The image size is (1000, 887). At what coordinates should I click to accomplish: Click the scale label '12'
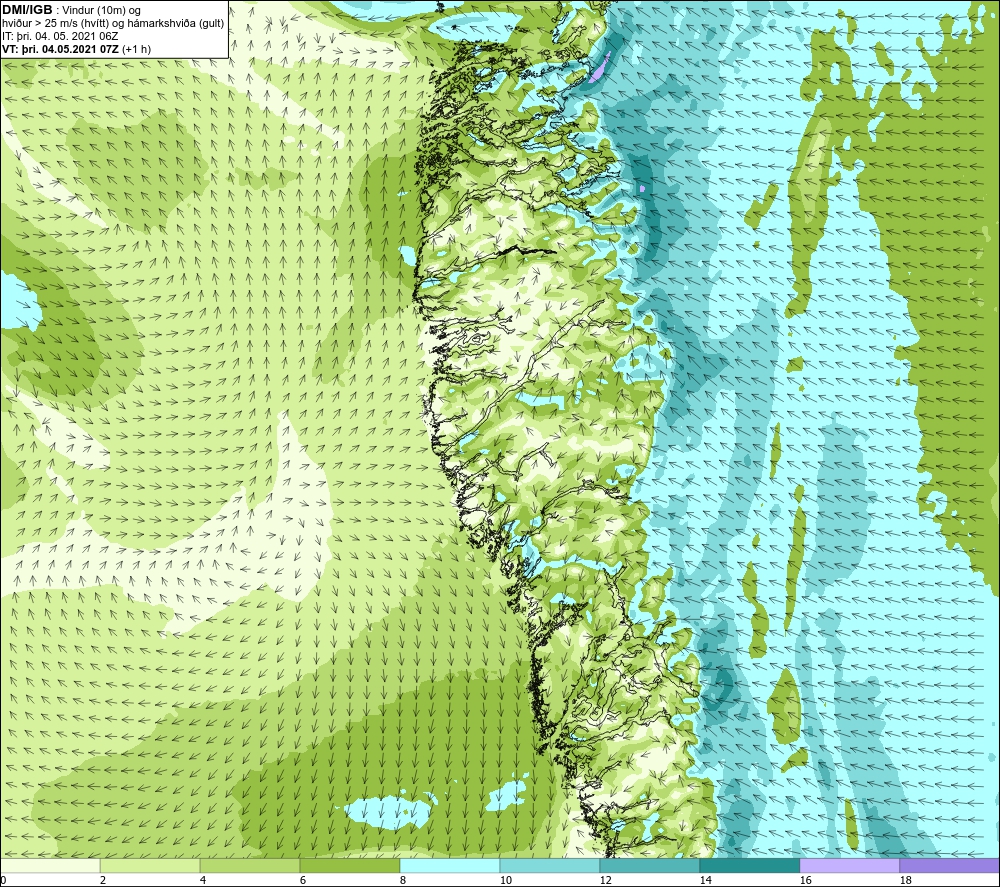click(x=605, y=881)
